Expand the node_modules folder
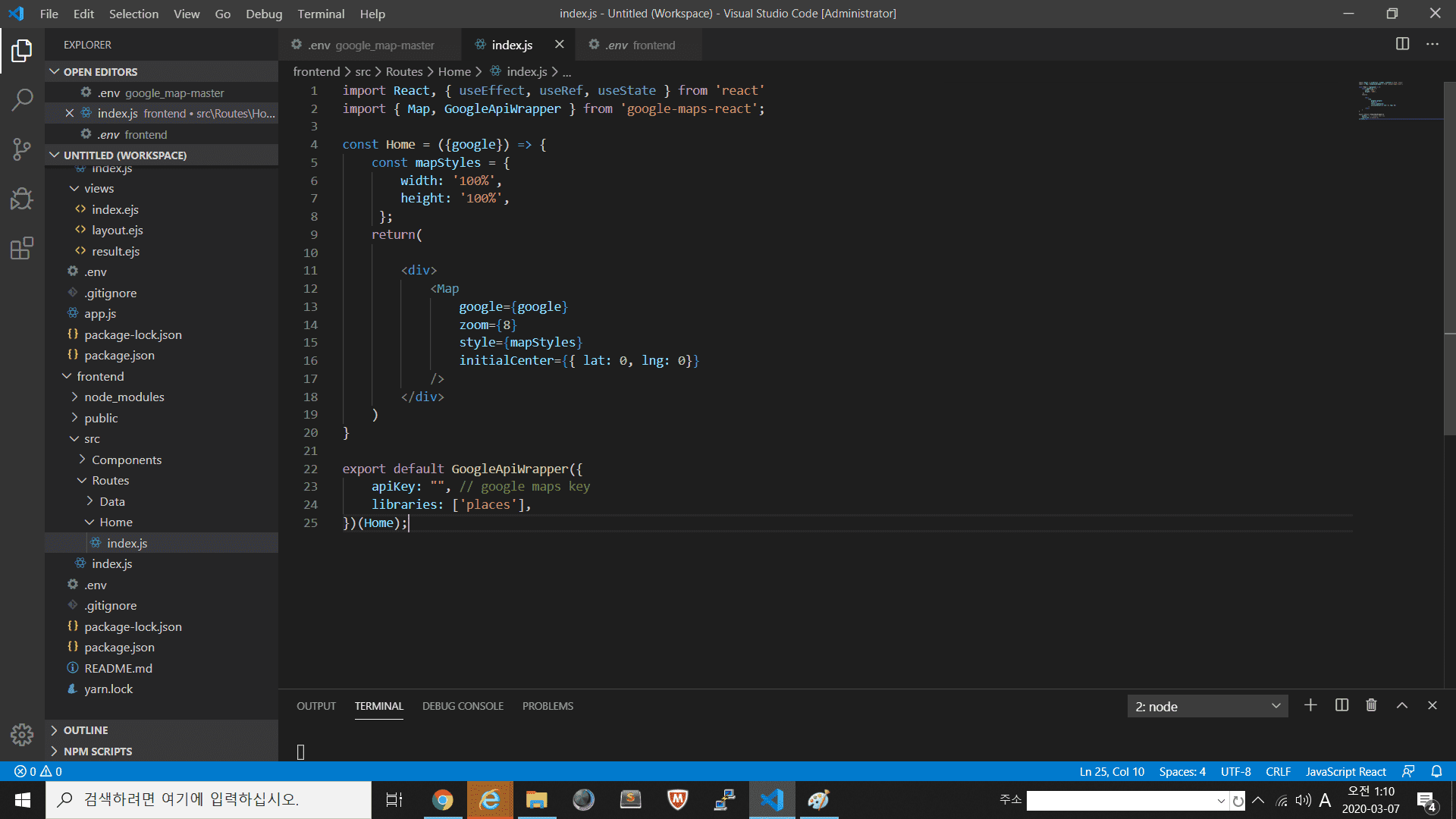Image resolution: width=1456 pixels, height=819 pixels. (124, 397)
